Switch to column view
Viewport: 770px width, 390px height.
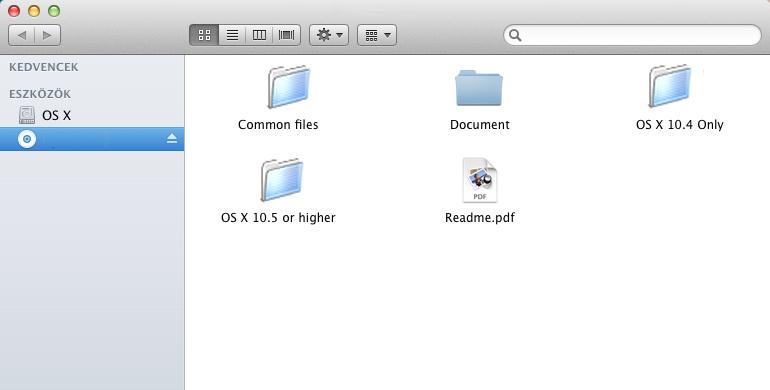259,35
